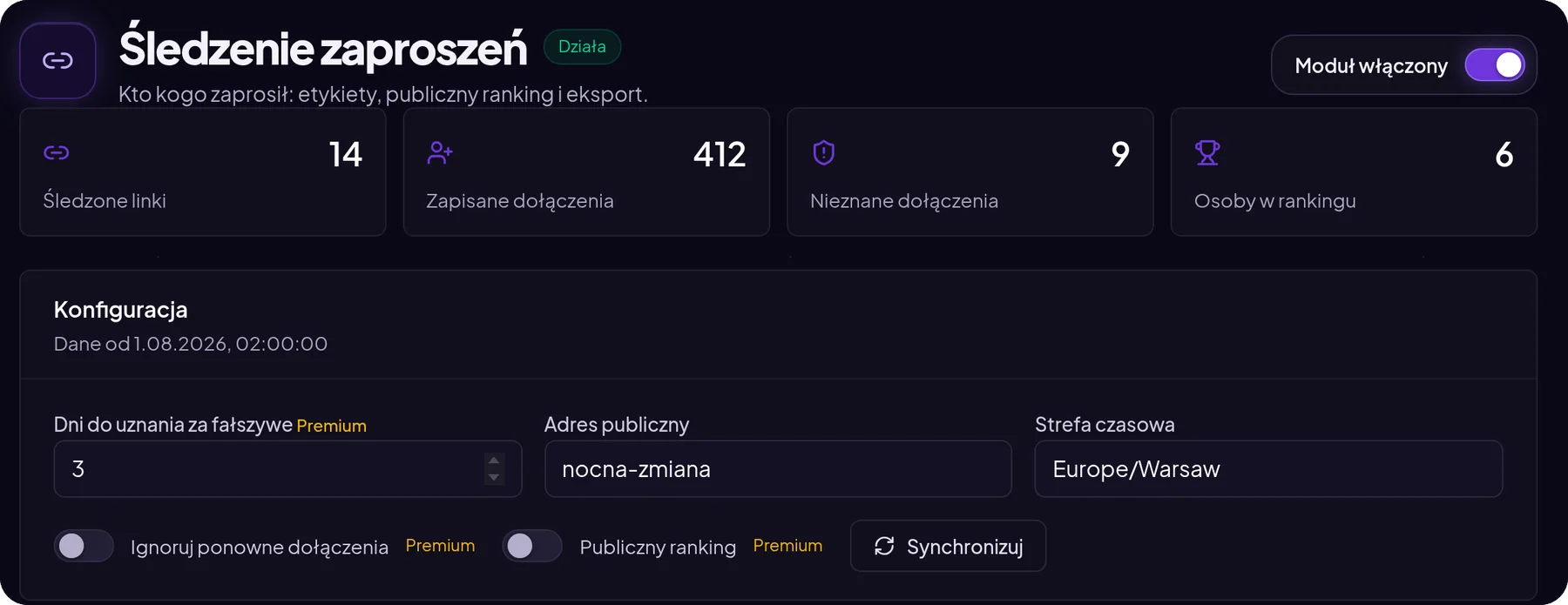Click the refresh icon on Synchronizuj button
The image size is (1568, 605).
(x=884, y=546)
